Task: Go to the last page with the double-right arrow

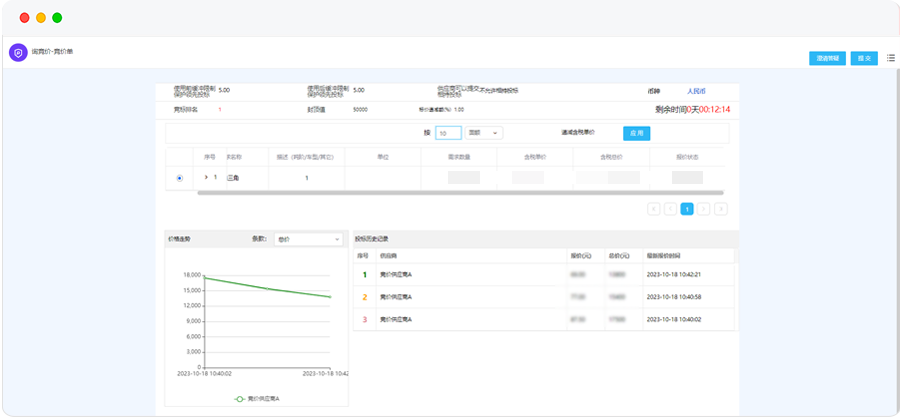Action: point(721,209)
